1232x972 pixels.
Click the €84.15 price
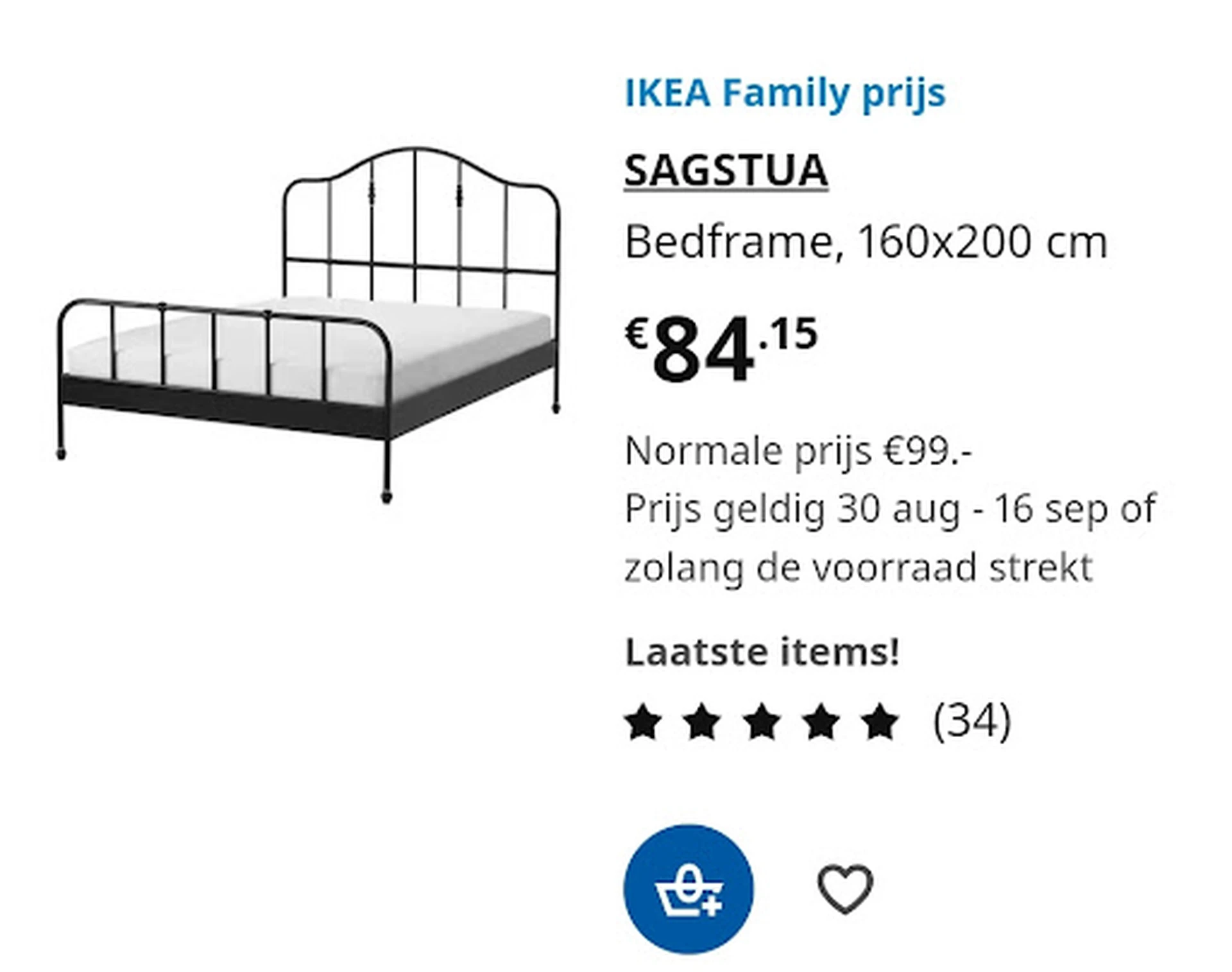click(721, 349)
